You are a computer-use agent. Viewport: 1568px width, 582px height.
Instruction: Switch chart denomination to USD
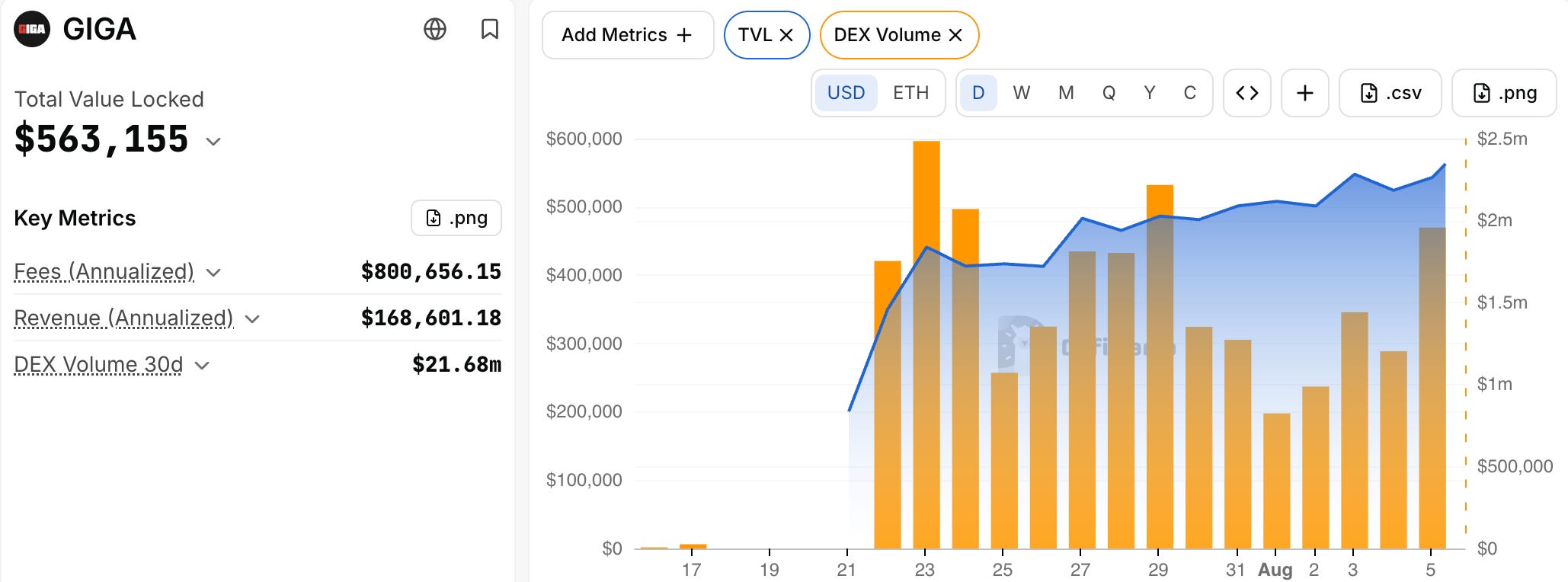point(846,93)
